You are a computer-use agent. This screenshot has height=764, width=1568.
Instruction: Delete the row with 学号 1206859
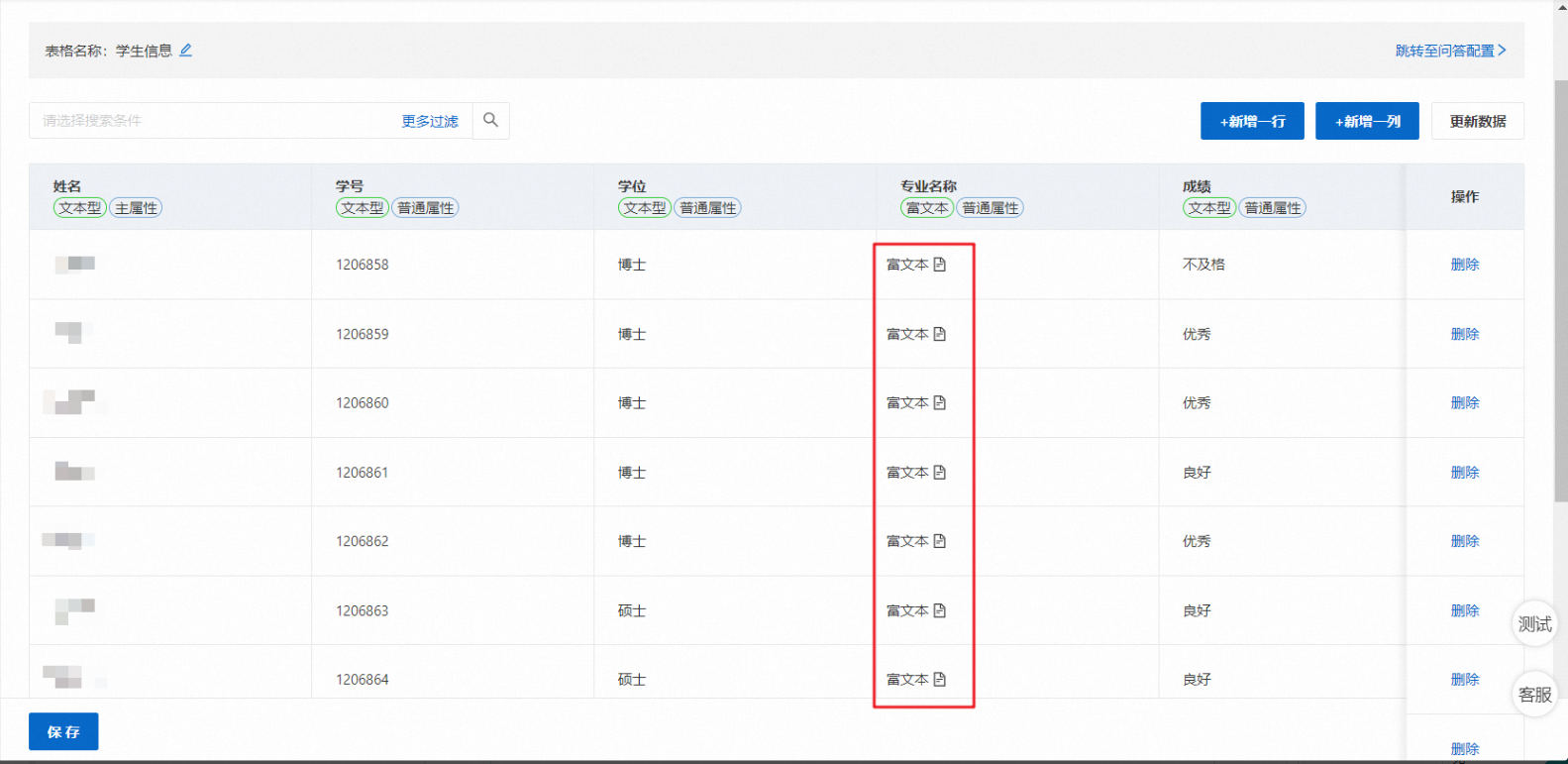[1465, 334]
